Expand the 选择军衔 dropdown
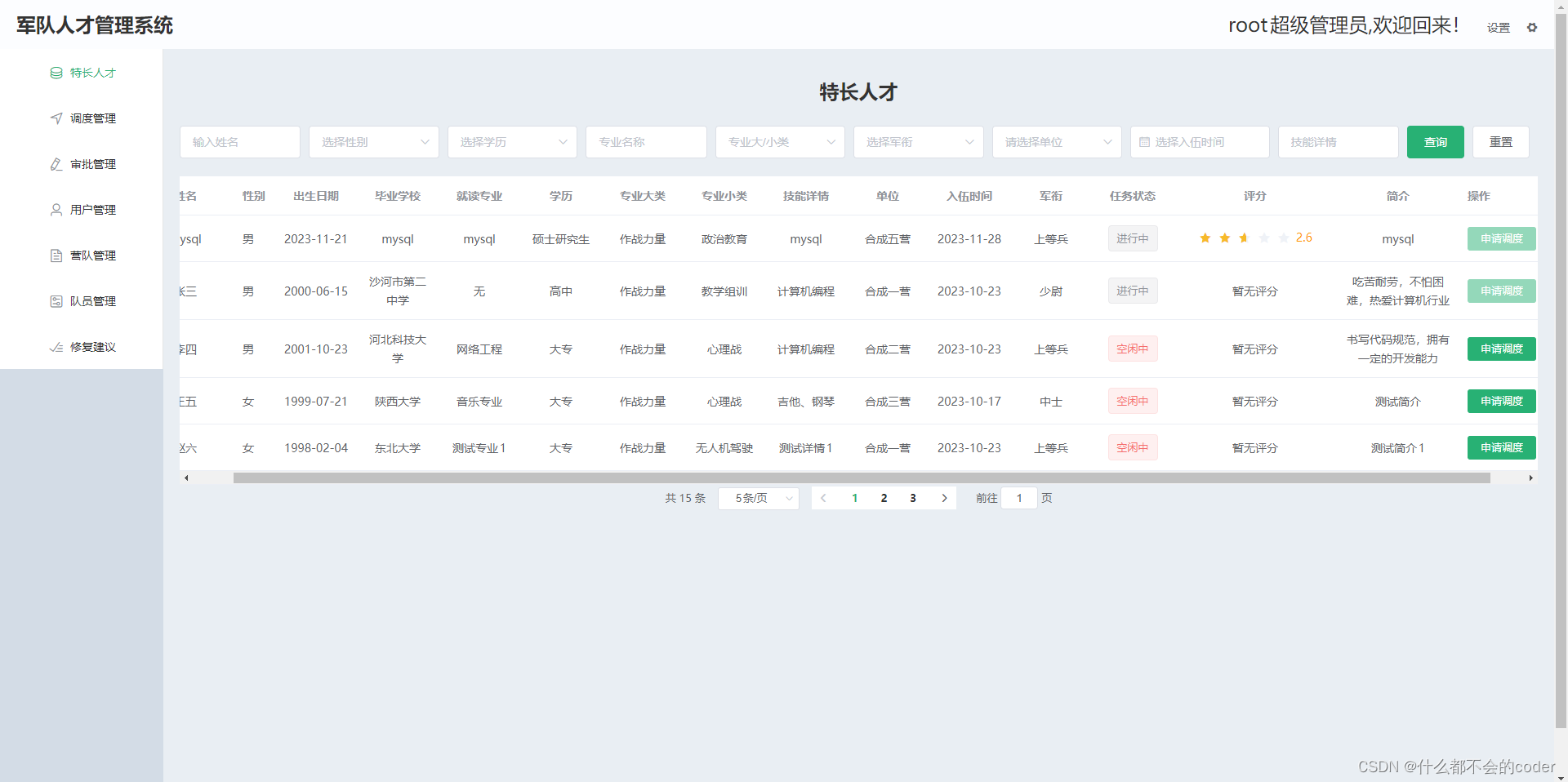1568x782 pixels. (918, 142)
